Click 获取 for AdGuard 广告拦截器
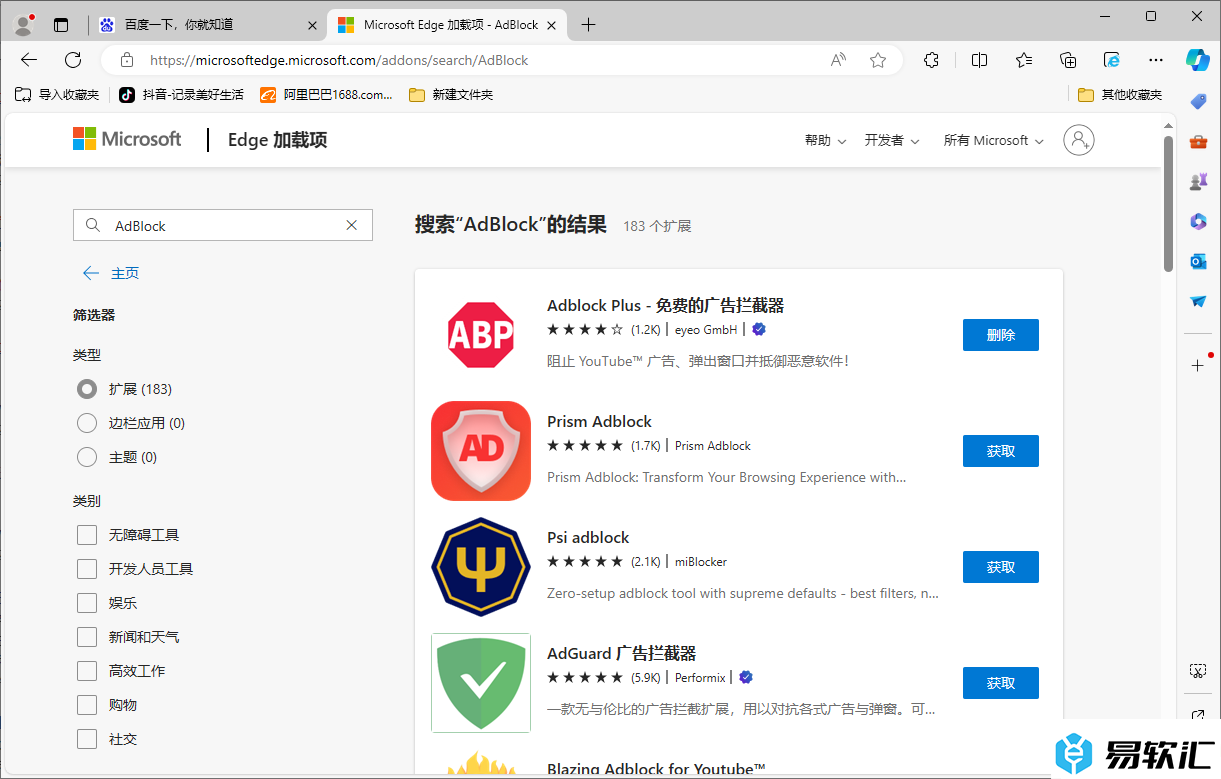The width and height of the screenshot is (1221, 779). pos(1001,683)
